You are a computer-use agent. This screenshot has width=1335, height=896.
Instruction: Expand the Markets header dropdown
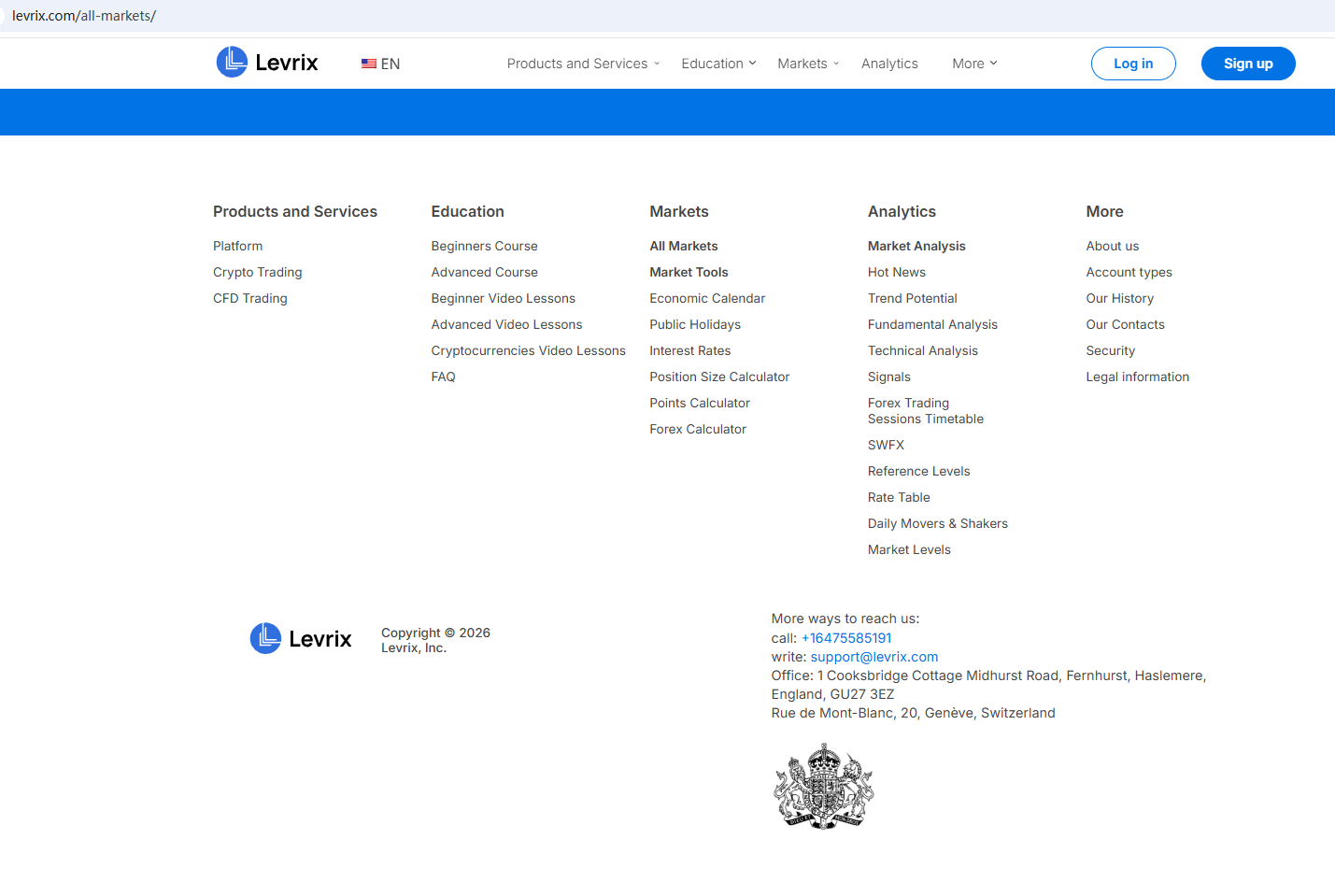(x=809, y=64)
